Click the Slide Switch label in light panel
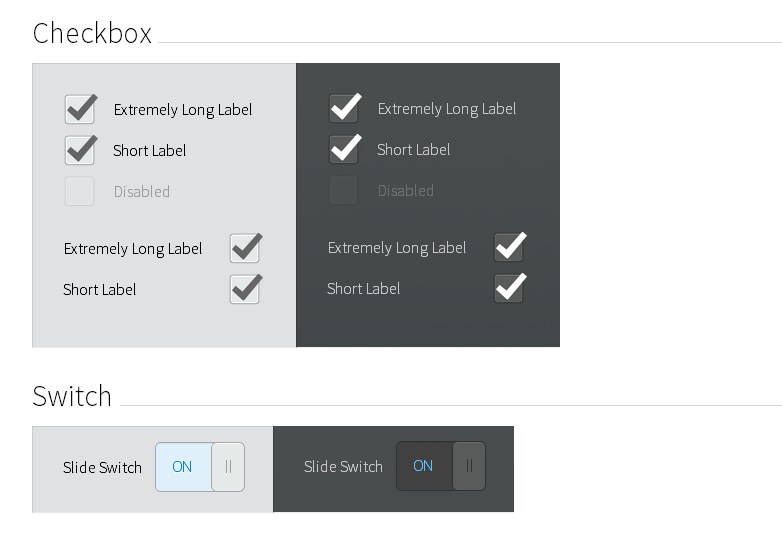This screenshot has width=782, height=540. pyautogui.click(x=102, y=467)
